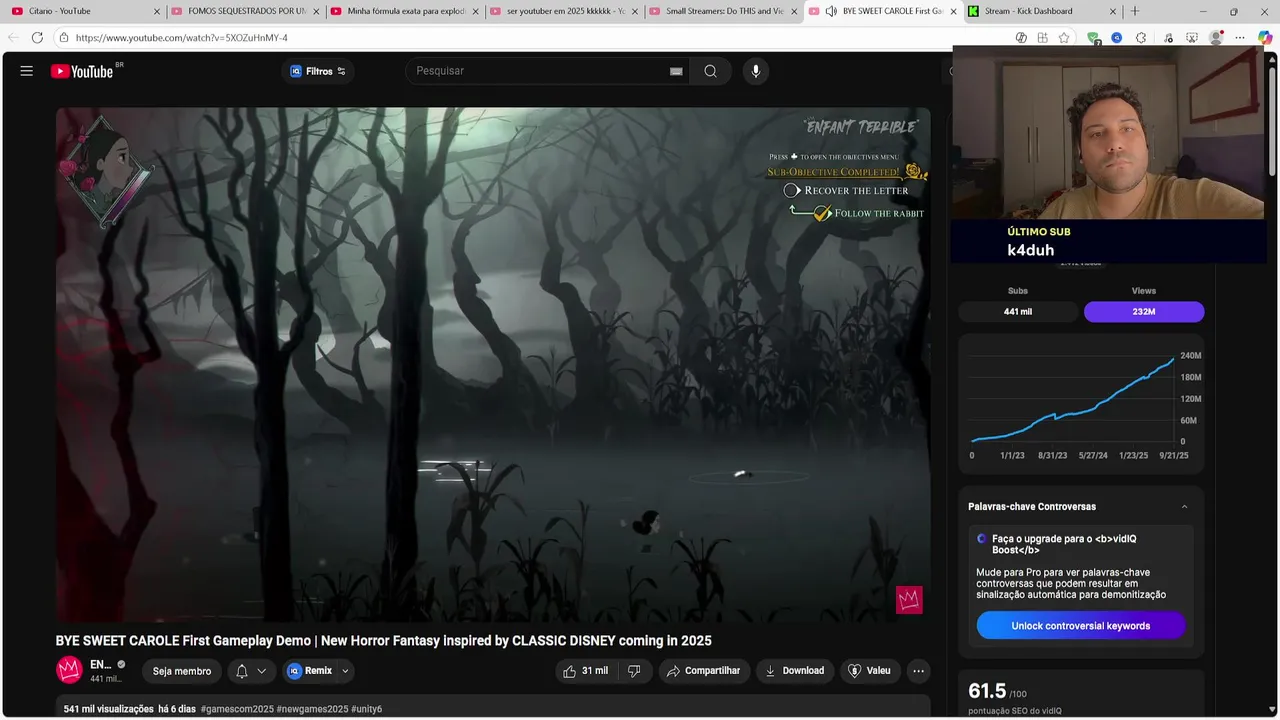Open the three-dot more actions menu

click(x=918, y=671)
